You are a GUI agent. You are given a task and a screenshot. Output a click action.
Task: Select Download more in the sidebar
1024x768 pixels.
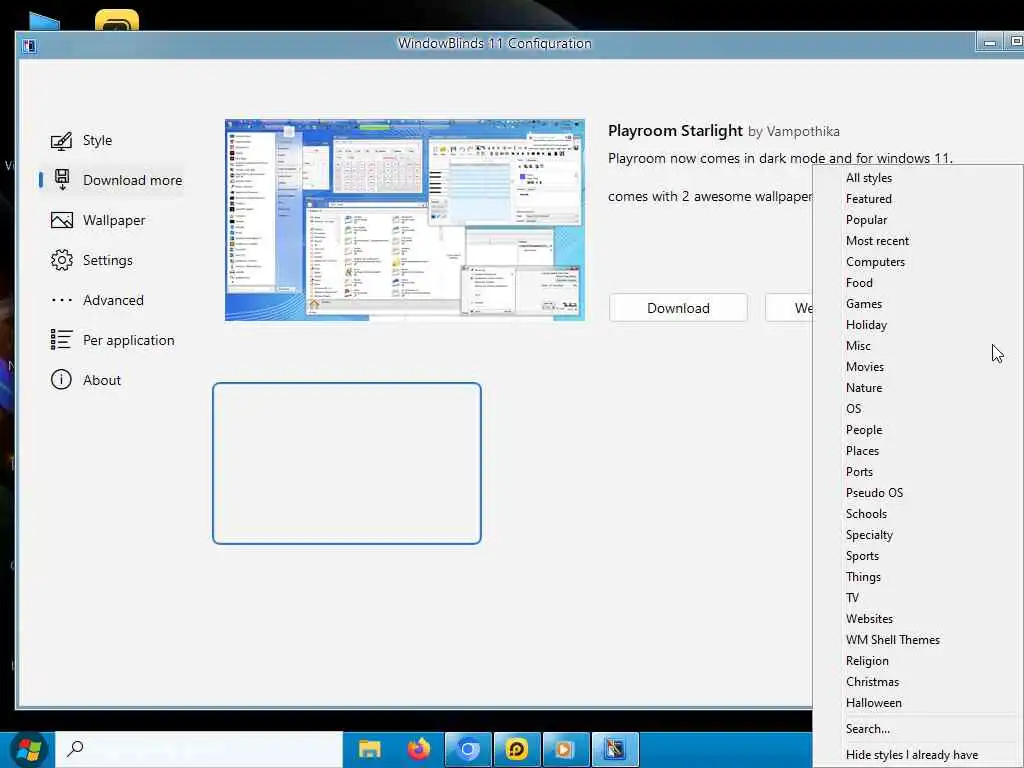(x=133, y=180)
